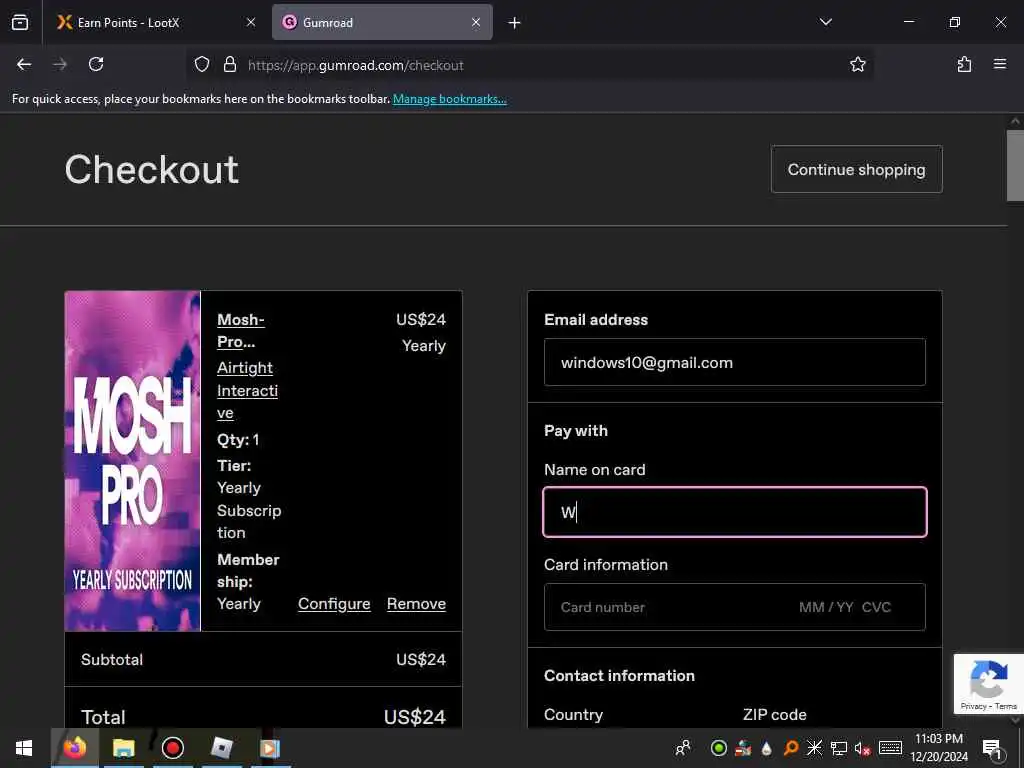Image resolution: width=1024 pixels, height=768 pixels.
Task: Open the network status tray icon
Action: (839, 748)
